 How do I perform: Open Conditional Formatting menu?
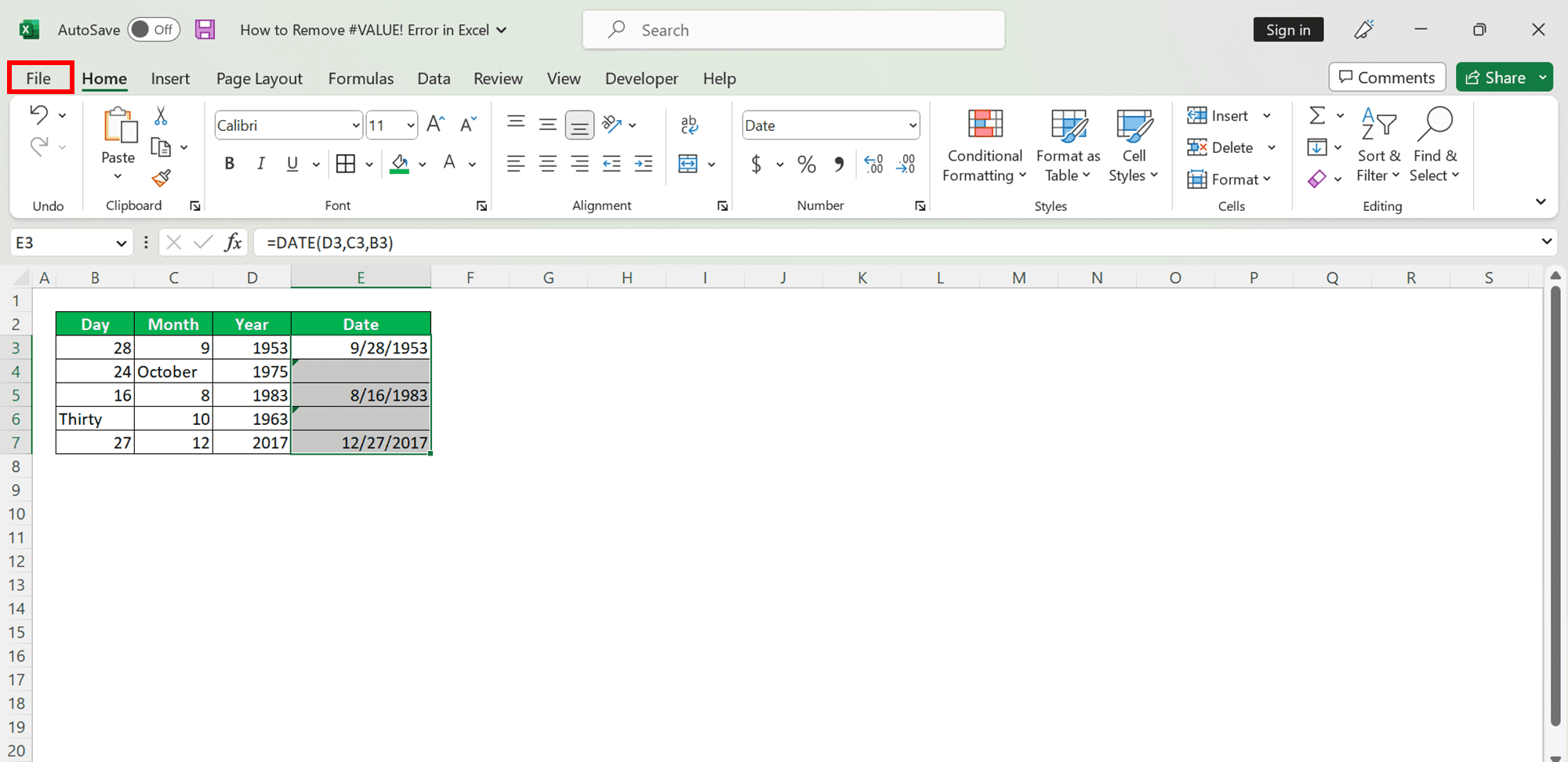(985, 147)
